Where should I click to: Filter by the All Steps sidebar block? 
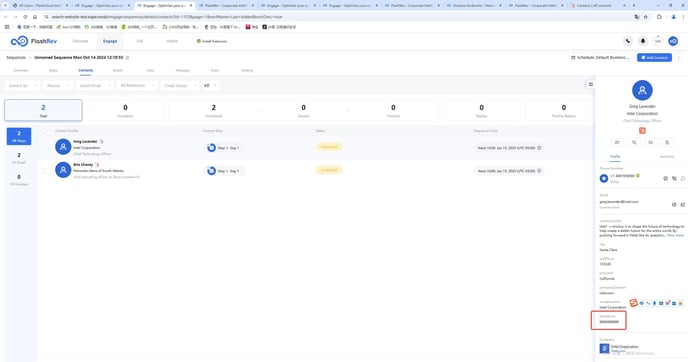tap(19, 136)
